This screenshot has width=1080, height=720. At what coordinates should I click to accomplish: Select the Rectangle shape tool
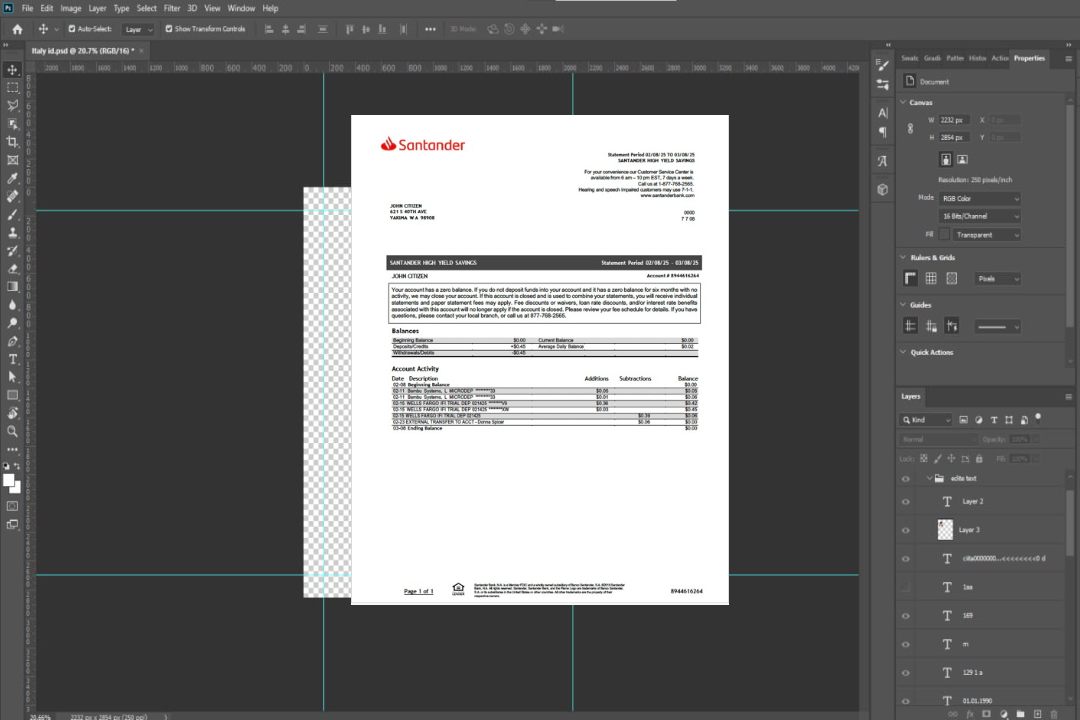pyautogui.click(x=12, y=395)
